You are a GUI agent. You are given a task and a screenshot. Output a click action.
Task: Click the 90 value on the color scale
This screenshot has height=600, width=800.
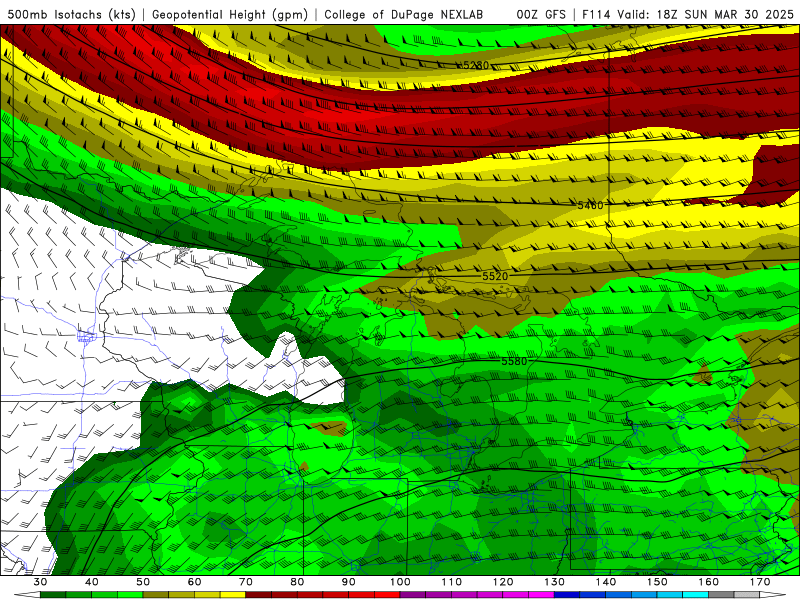[349, 582]
